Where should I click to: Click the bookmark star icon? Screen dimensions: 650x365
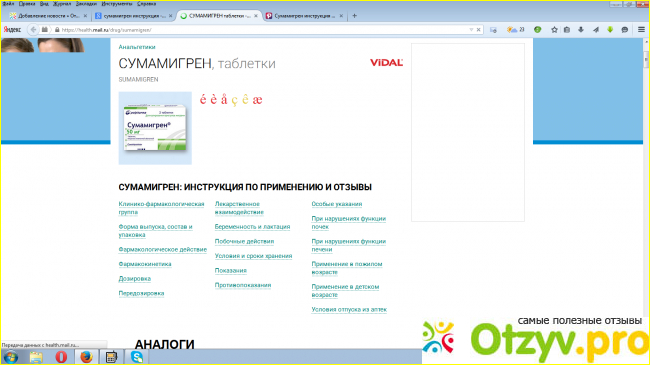(x=554, y=30)
